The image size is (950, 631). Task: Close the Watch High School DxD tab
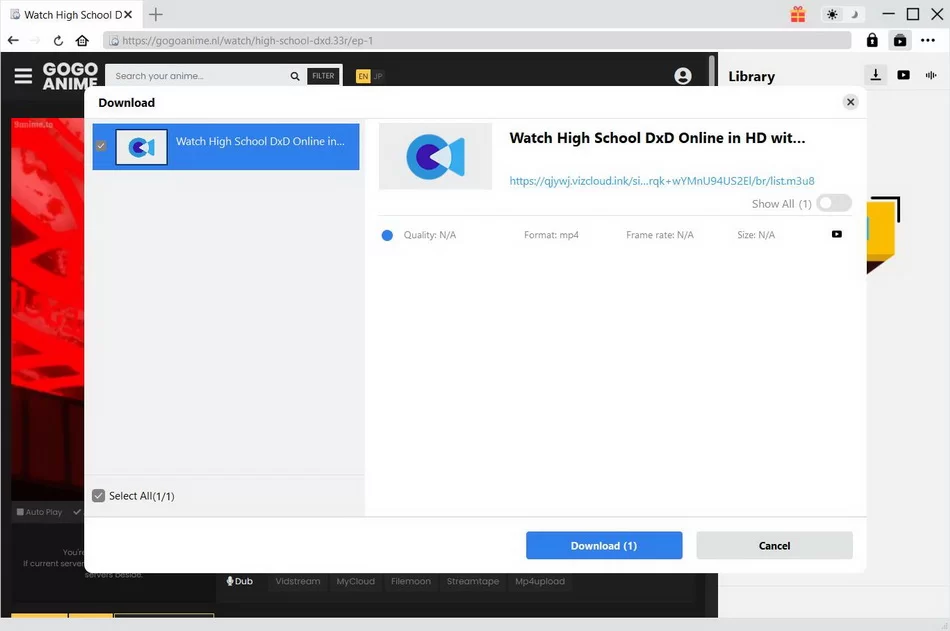pos(128,15)
